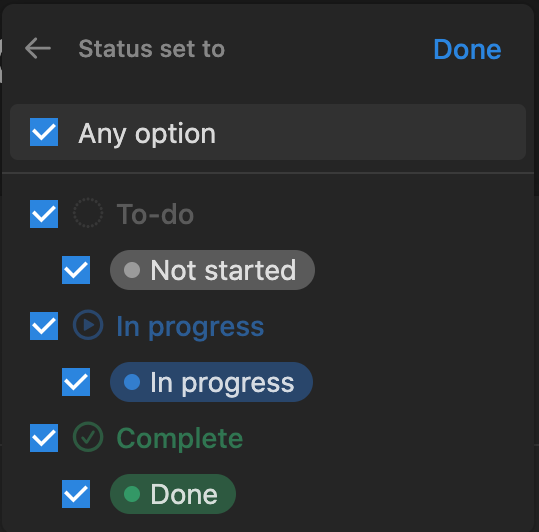Uncheck the To-do group checkbox
Screen dimensions: 539x532
tap(44, 214)
